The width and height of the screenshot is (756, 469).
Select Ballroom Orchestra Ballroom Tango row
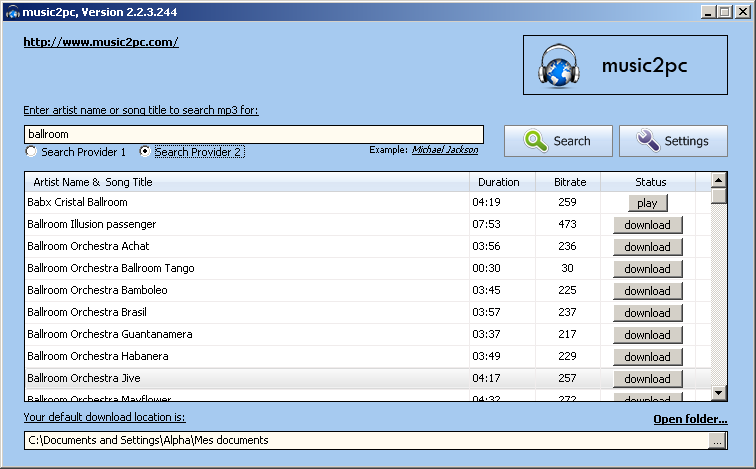(368, 268)
